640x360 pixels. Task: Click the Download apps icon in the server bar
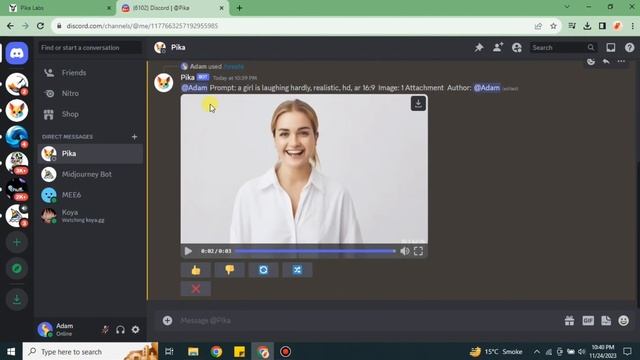pyautogui.click(x=17, y=300)
